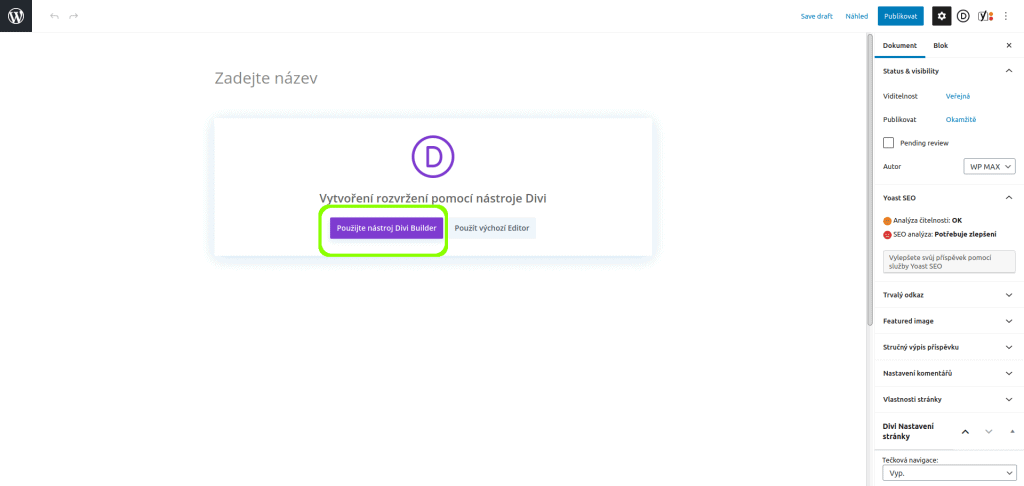Click the Okamžitě publish time link
This screenshot has height=486, width=1024.
pyautogui.click(x=961, y=120)
